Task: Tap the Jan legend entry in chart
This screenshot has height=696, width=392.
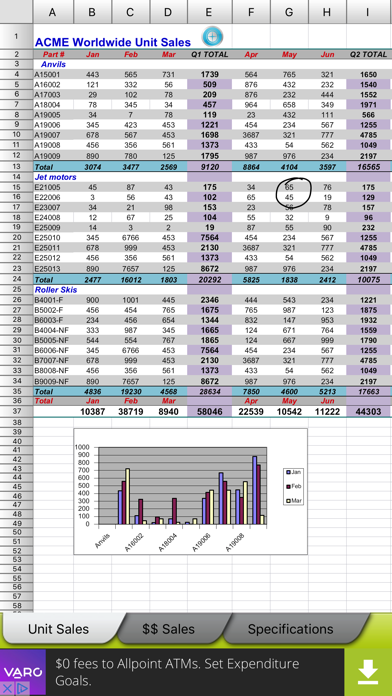Action: [x=293, y=472]
